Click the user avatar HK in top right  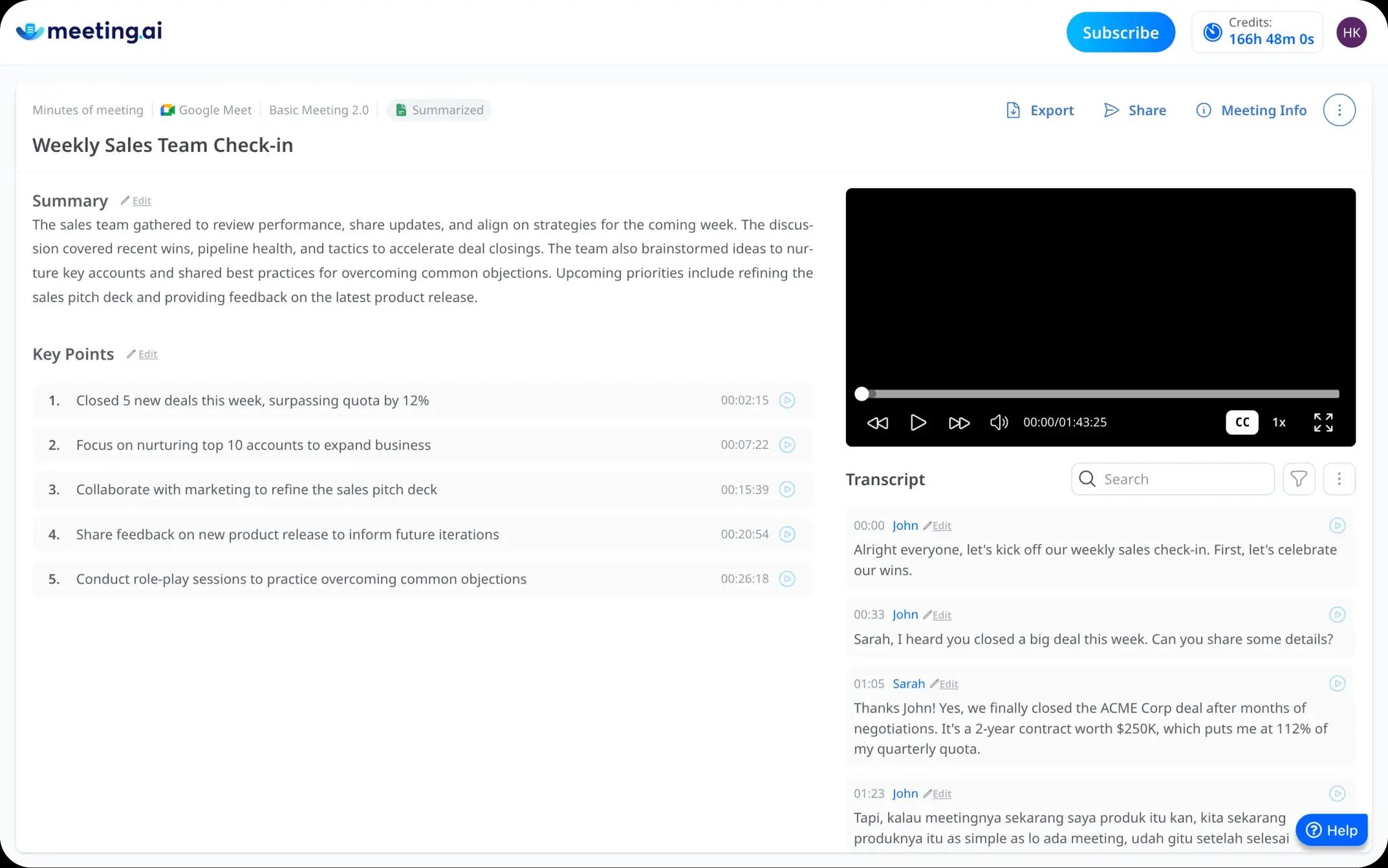pos(1352,32)
